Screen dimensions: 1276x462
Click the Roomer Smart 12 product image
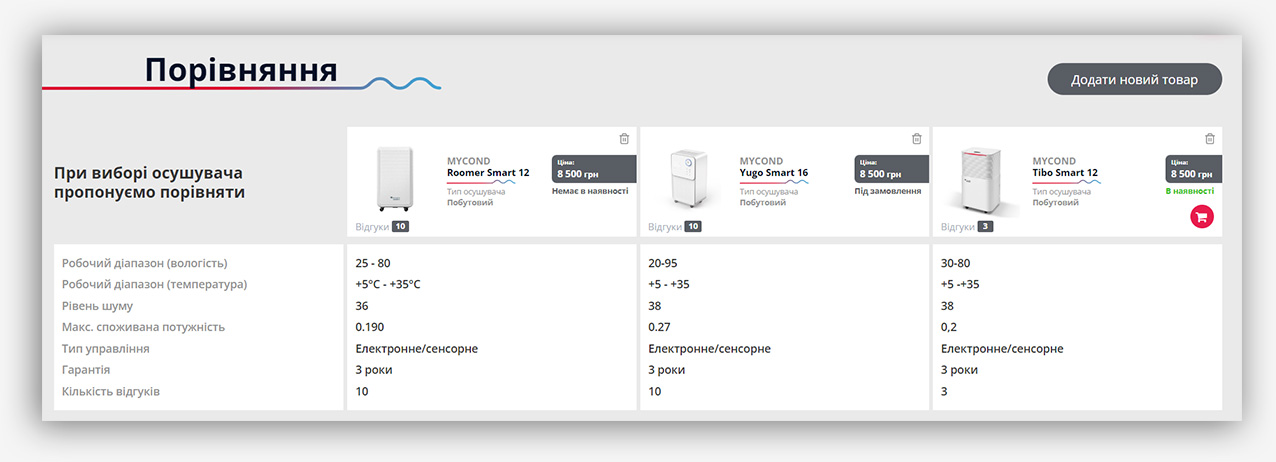[394, 179]
